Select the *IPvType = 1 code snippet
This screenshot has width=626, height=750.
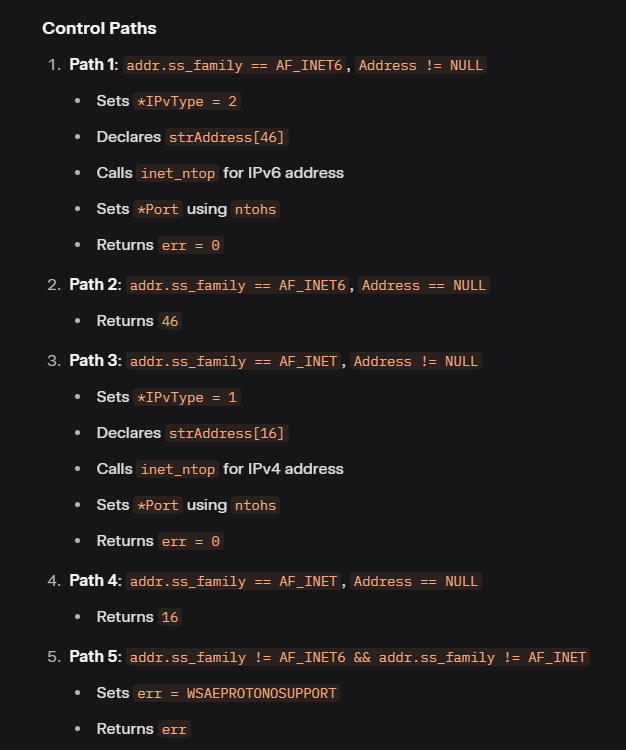pos(187,397)
